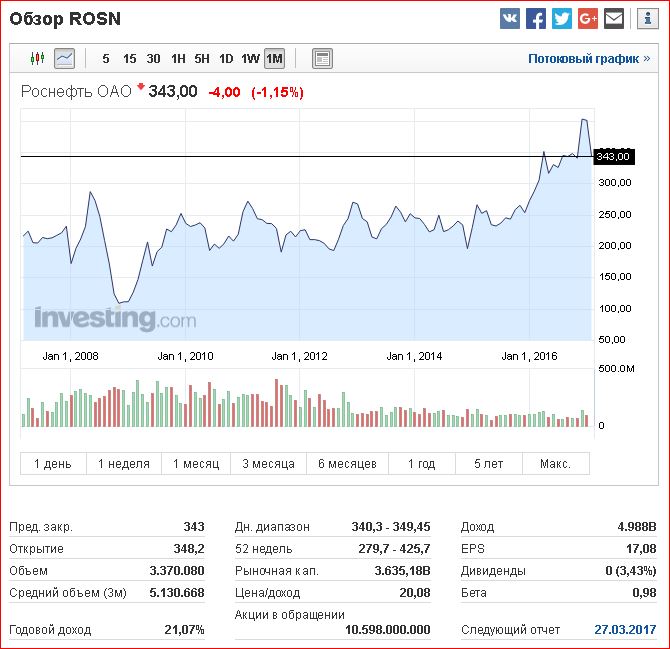Select the 1M interval button
This screenshot has width=670, height=649.
click(275, 59)
